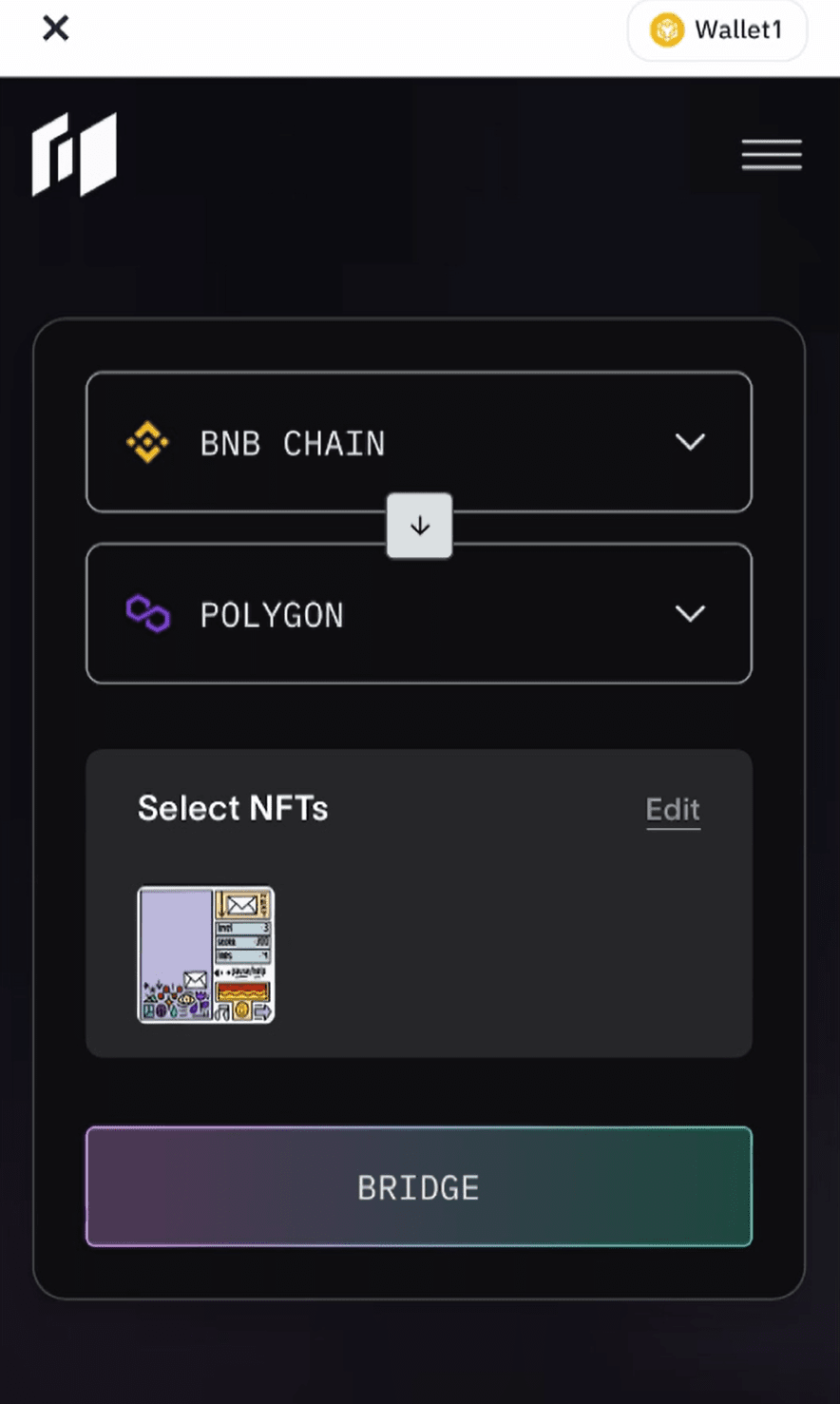Image resolution: width=840 pixels, height=1404 pixels.
Task: Open the hamburger menu
Action: pyautogui.click(x=772, y=155)
